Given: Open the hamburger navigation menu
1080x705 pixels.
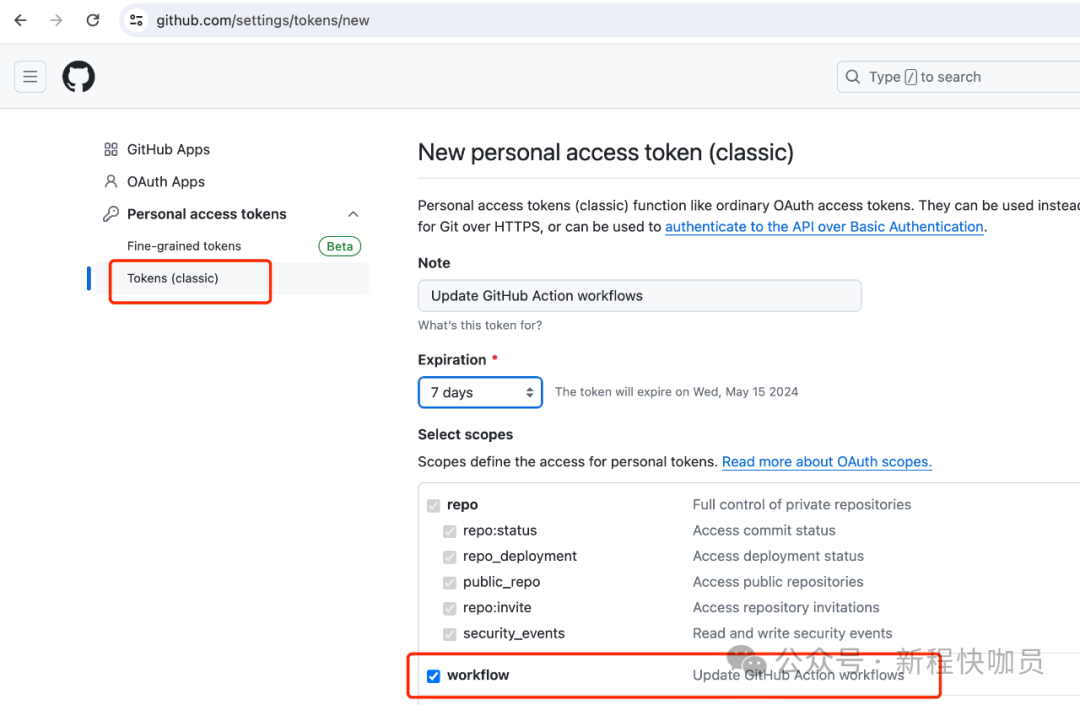Looking at the screenshot, I should [x=30, y=76].
